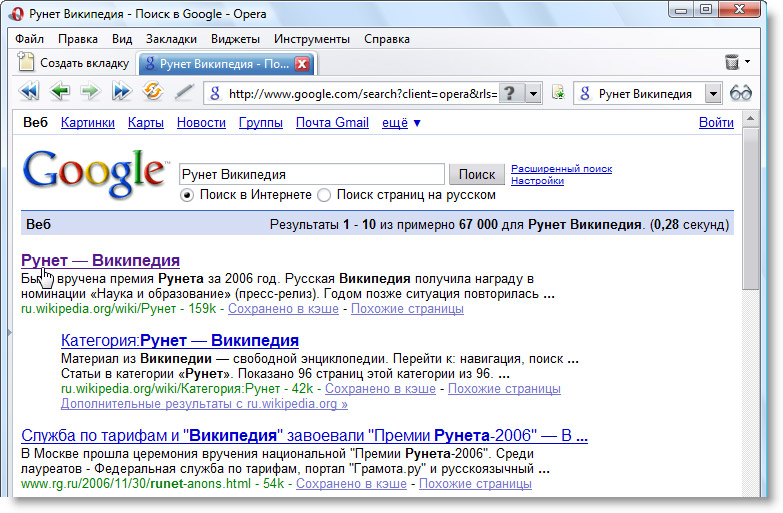Viewport: 783px width, 513px height.
Task: Open Похожие страницы for Категория:Рунет result
Action: (504, 389)
